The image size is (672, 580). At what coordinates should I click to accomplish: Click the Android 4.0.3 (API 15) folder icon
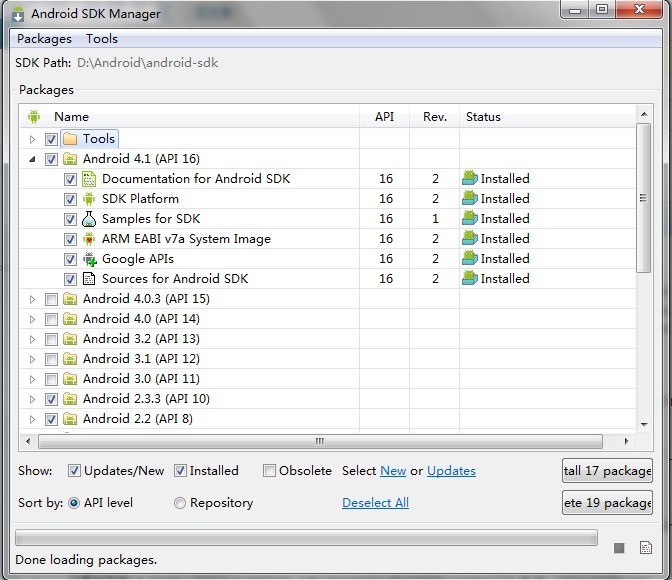click(x=70, y=299)
